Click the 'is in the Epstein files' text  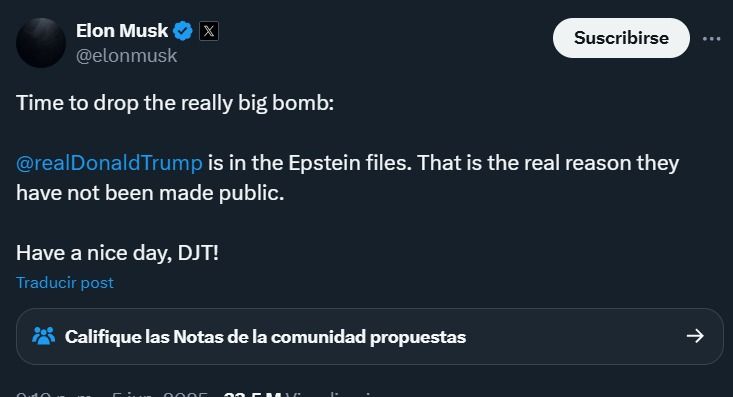(310, 163)
